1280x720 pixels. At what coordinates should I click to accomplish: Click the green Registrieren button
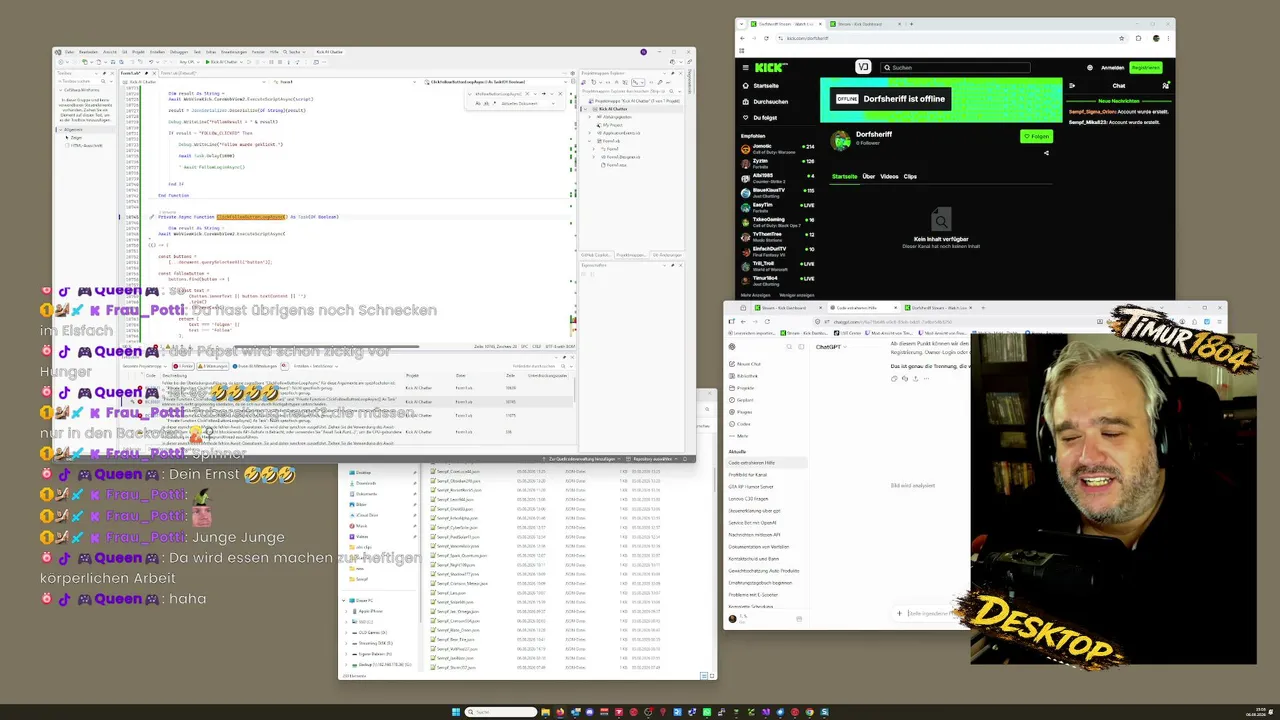[1146, 68]
